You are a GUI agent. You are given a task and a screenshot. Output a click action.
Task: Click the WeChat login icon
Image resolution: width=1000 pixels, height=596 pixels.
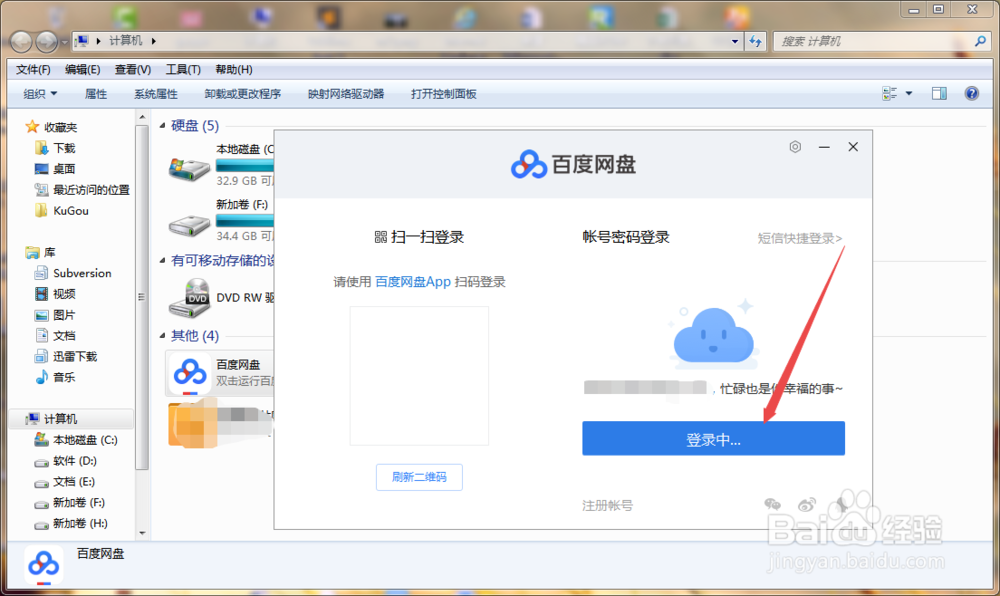772,504
